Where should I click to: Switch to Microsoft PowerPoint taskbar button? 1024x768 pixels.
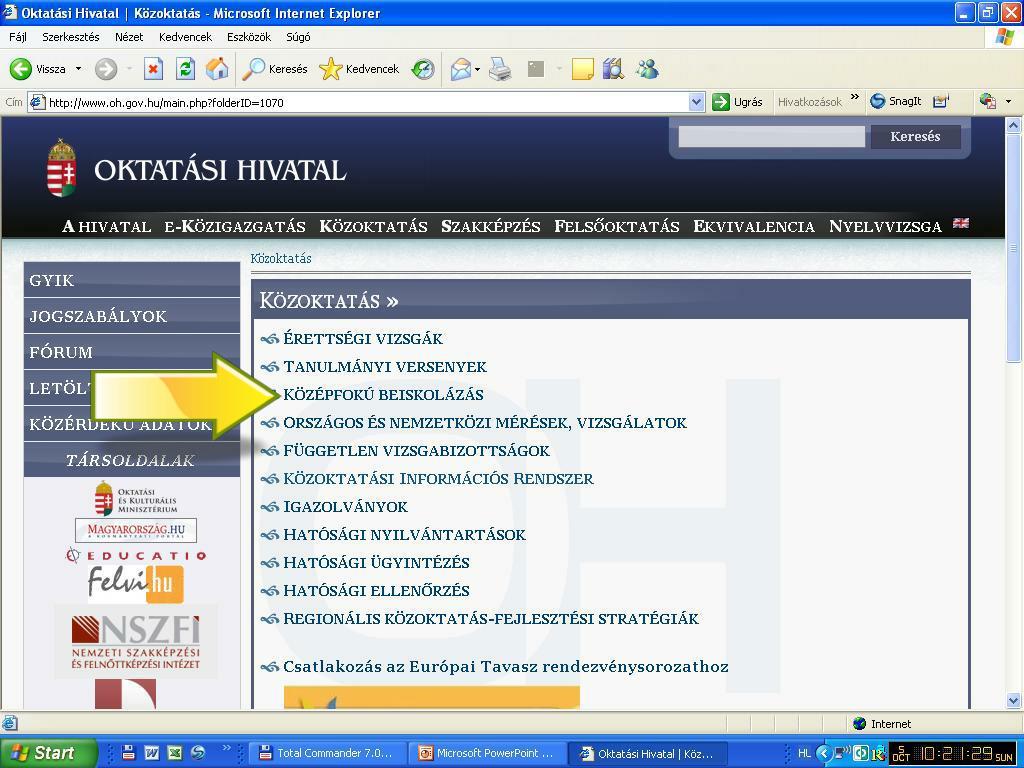[488, 753]
